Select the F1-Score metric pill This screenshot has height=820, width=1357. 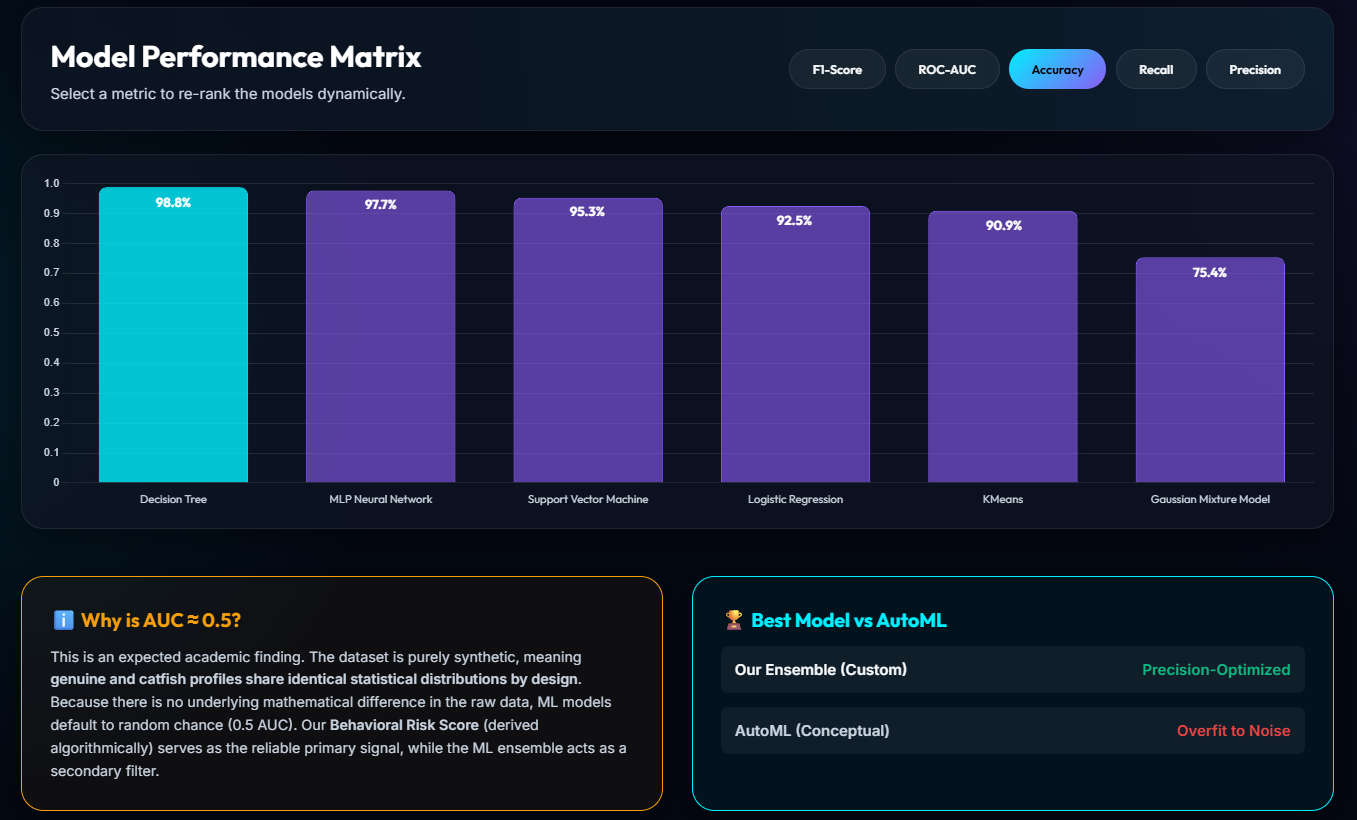(x=838, y=70)
